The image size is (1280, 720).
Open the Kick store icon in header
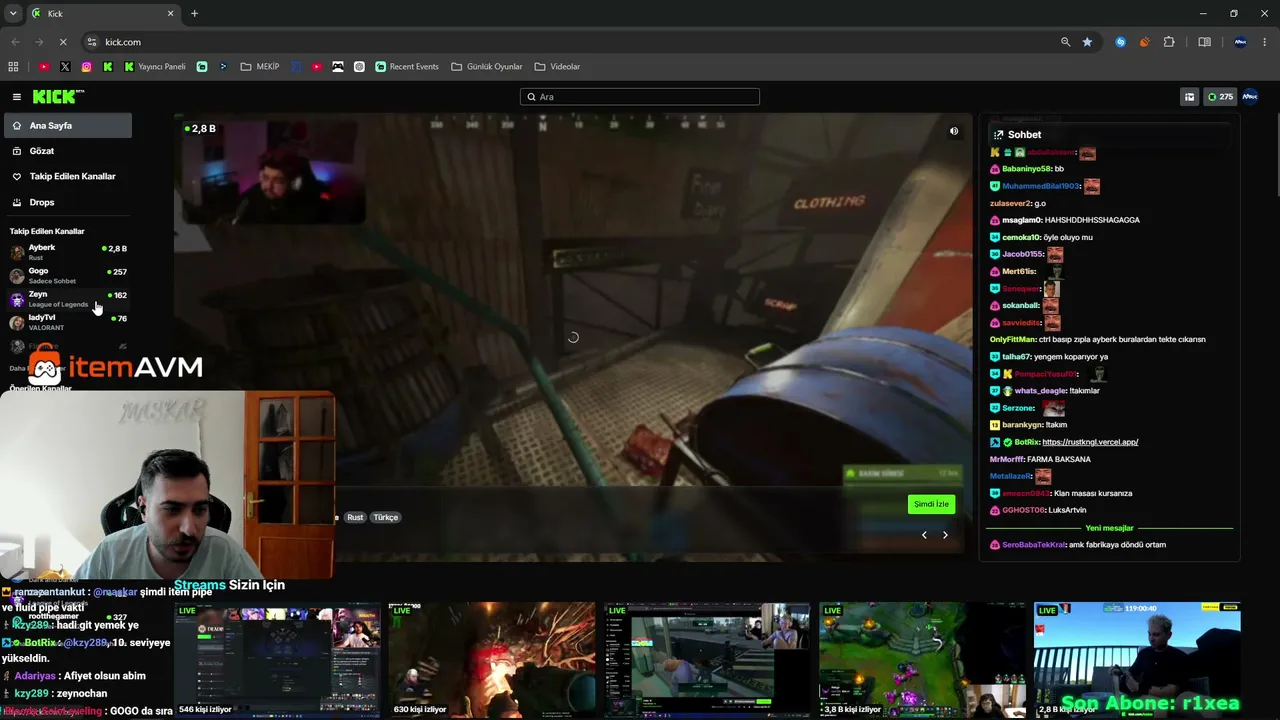tap(1190, 97)
